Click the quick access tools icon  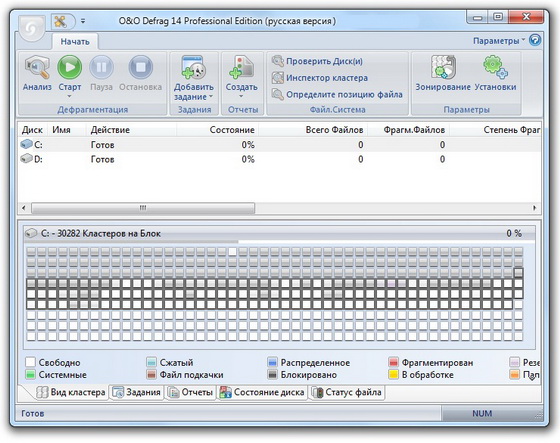pyautogui.click(x=60, y=21)
